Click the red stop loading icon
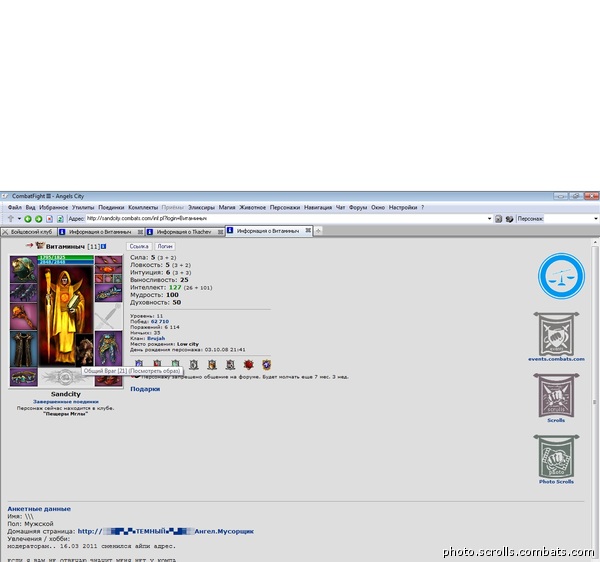The height and width of the screenshot is (562, 600). 49,219
